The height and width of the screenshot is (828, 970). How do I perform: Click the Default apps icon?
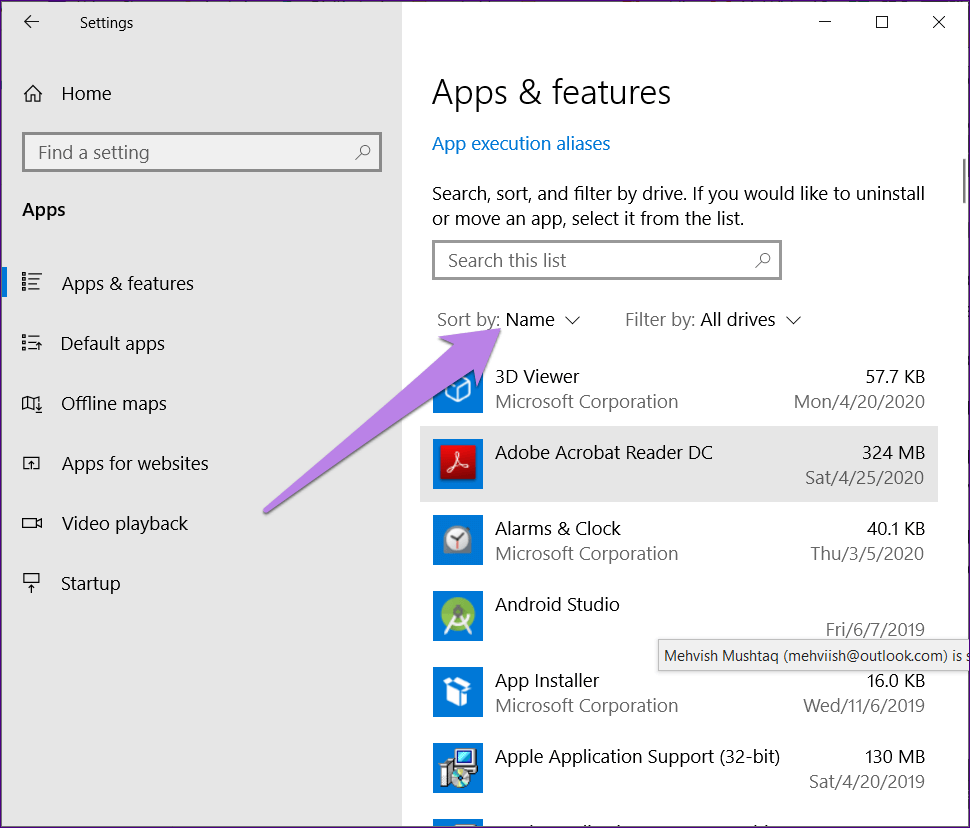pyautogui.click(x=32, y=342)
